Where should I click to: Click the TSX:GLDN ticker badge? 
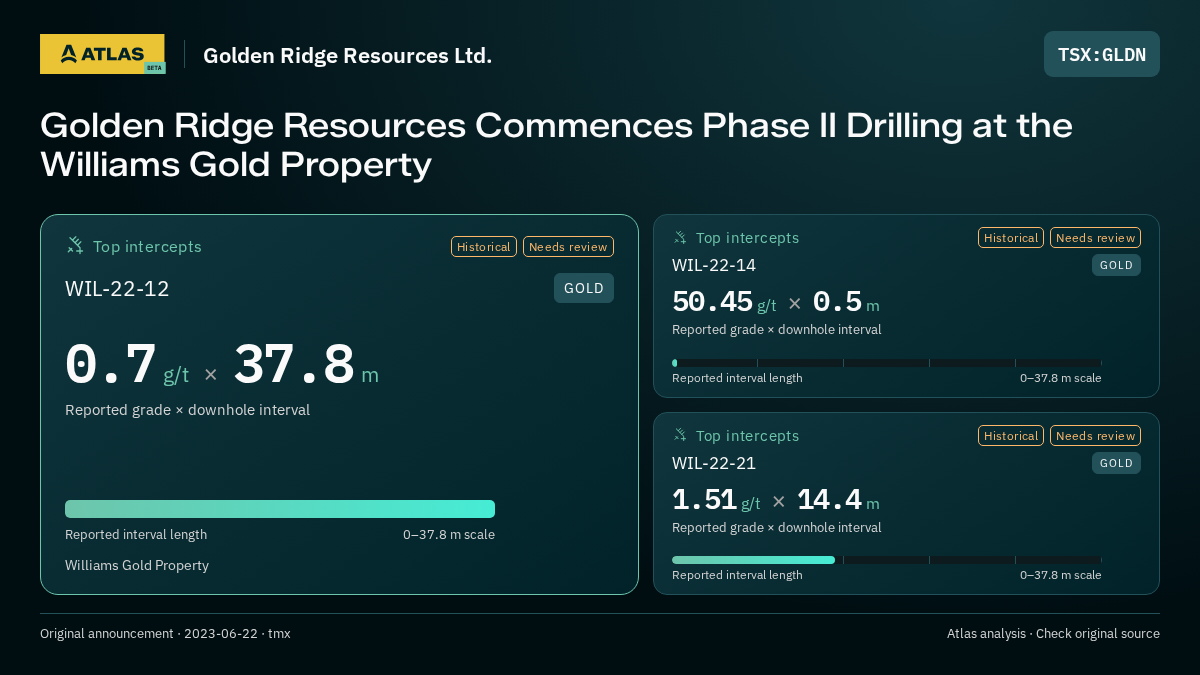pyautogui.click(x=1102, y=54)
